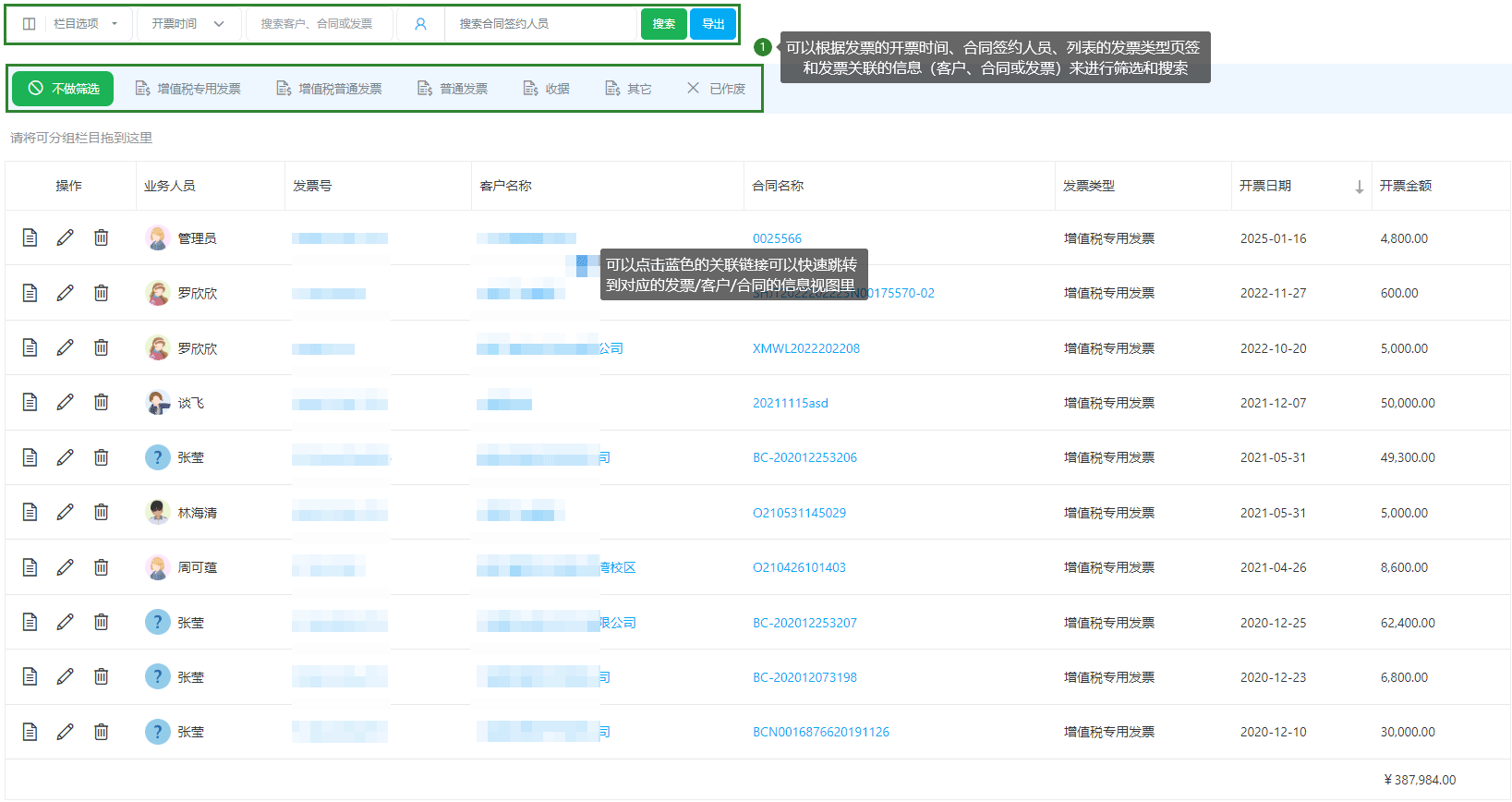The height and width of the screenshot is (802, 1512).
Task: Show 已作废 voided invoices
Action: pyautogui.click(x=717, y=89)
